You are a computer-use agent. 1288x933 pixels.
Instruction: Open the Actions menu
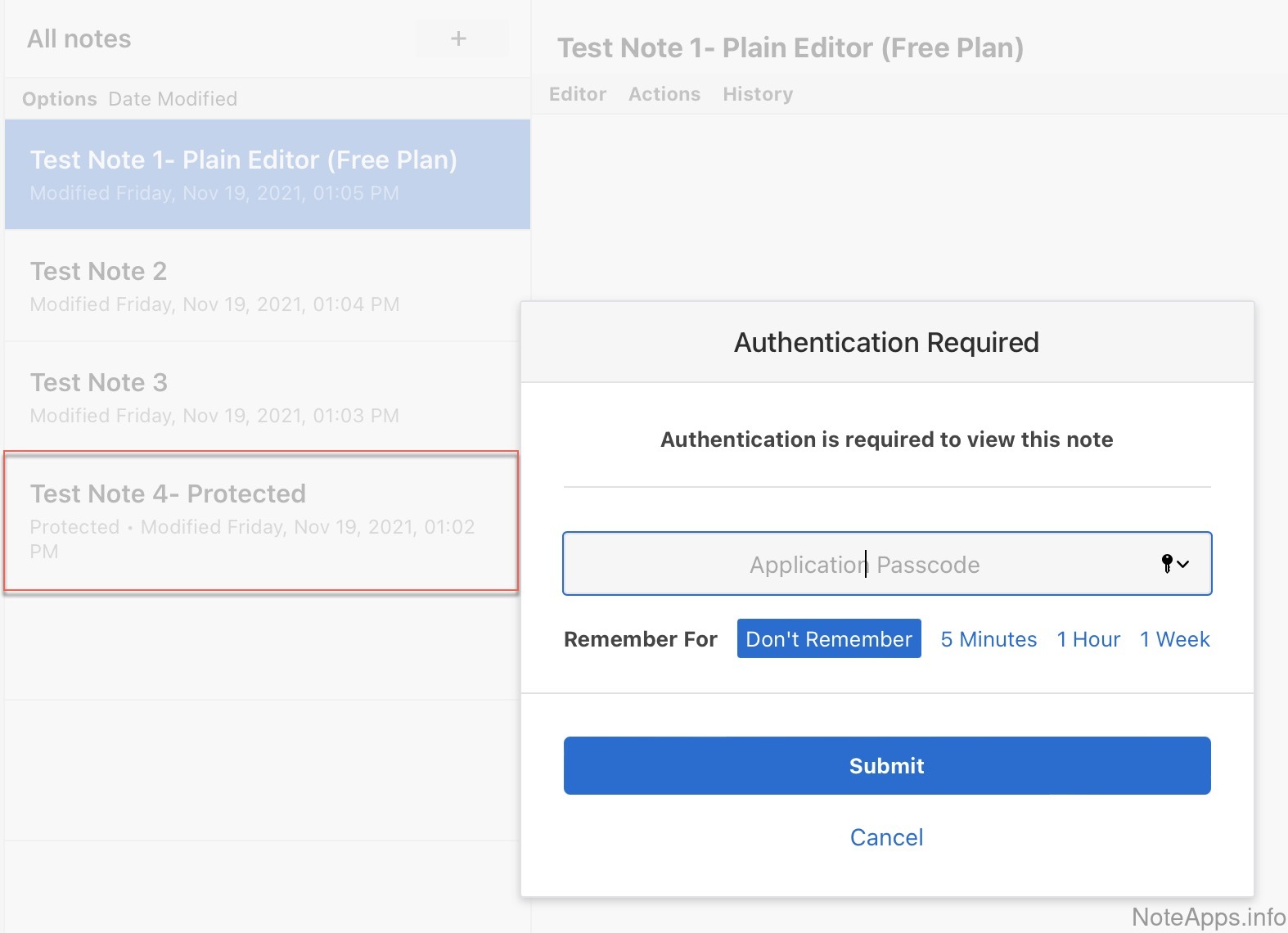pyautogui.click(x=664, y=94)
